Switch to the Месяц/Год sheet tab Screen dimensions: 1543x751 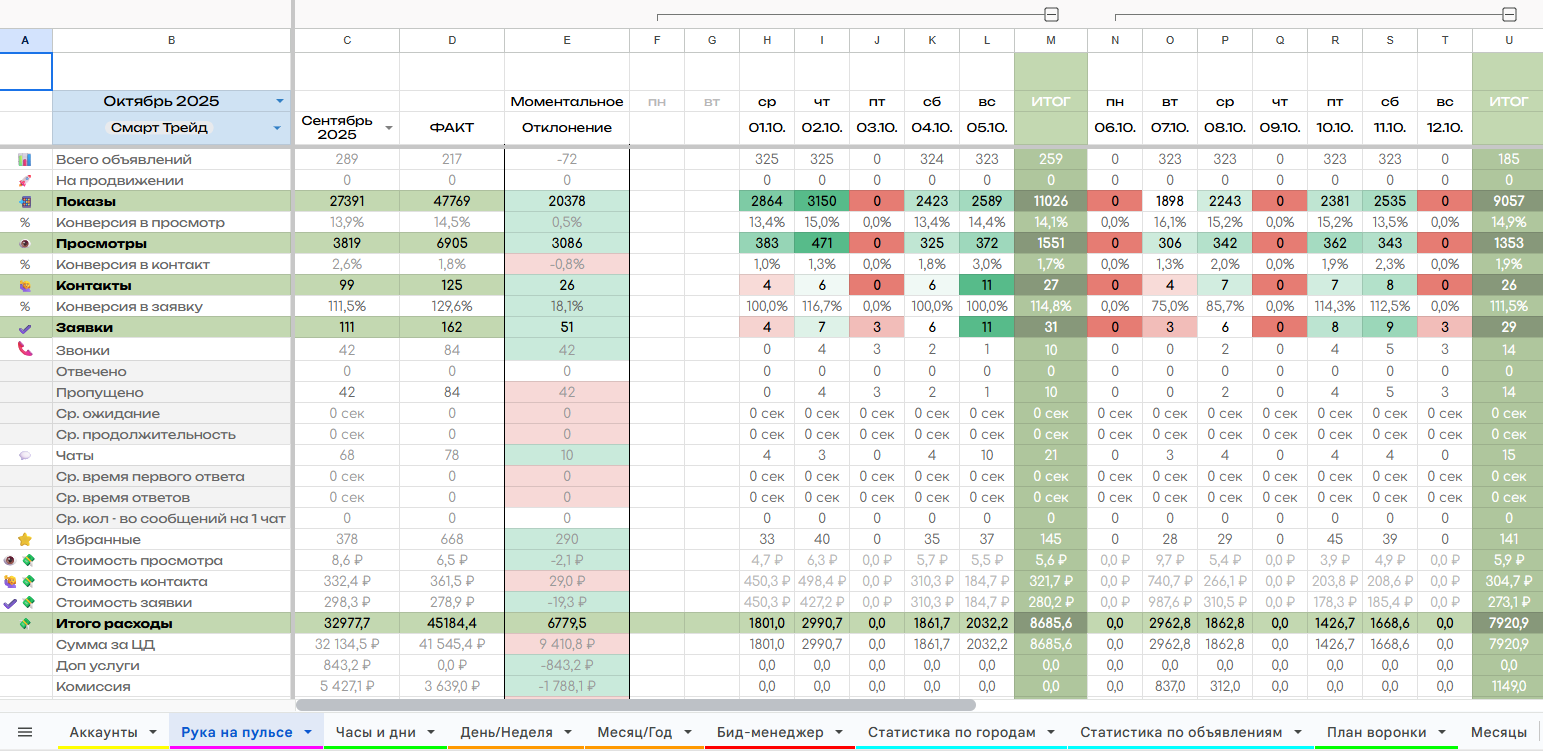tap(635, 733)
